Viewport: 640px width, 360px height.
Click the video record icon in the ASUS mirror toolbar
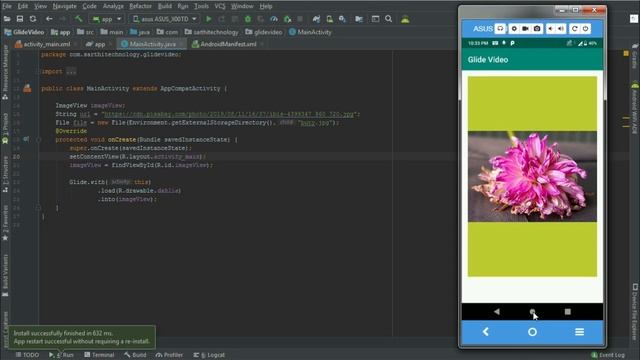526,29
